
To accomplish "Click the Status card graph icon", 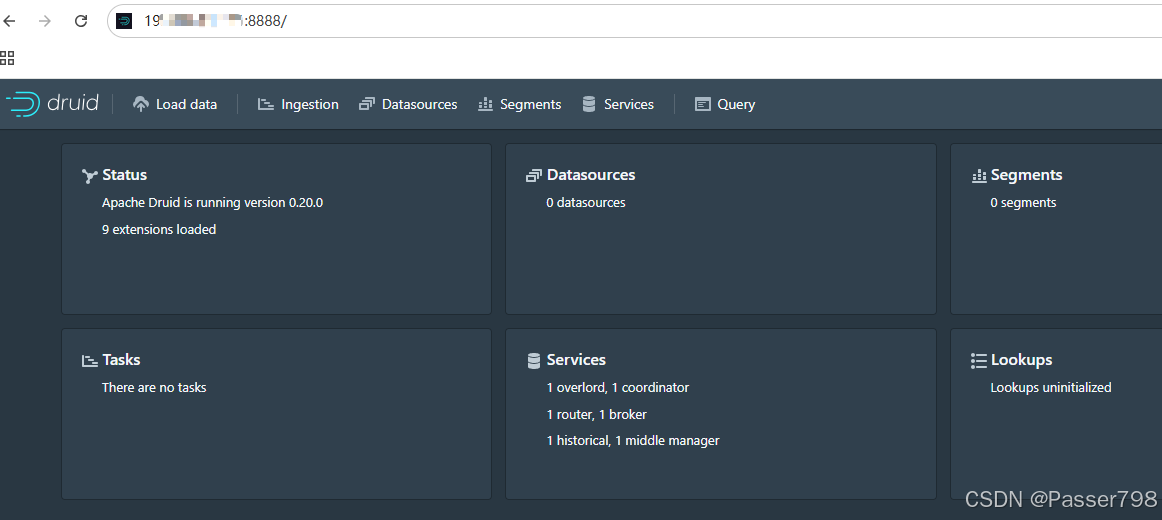I will (x=90, y=176).
